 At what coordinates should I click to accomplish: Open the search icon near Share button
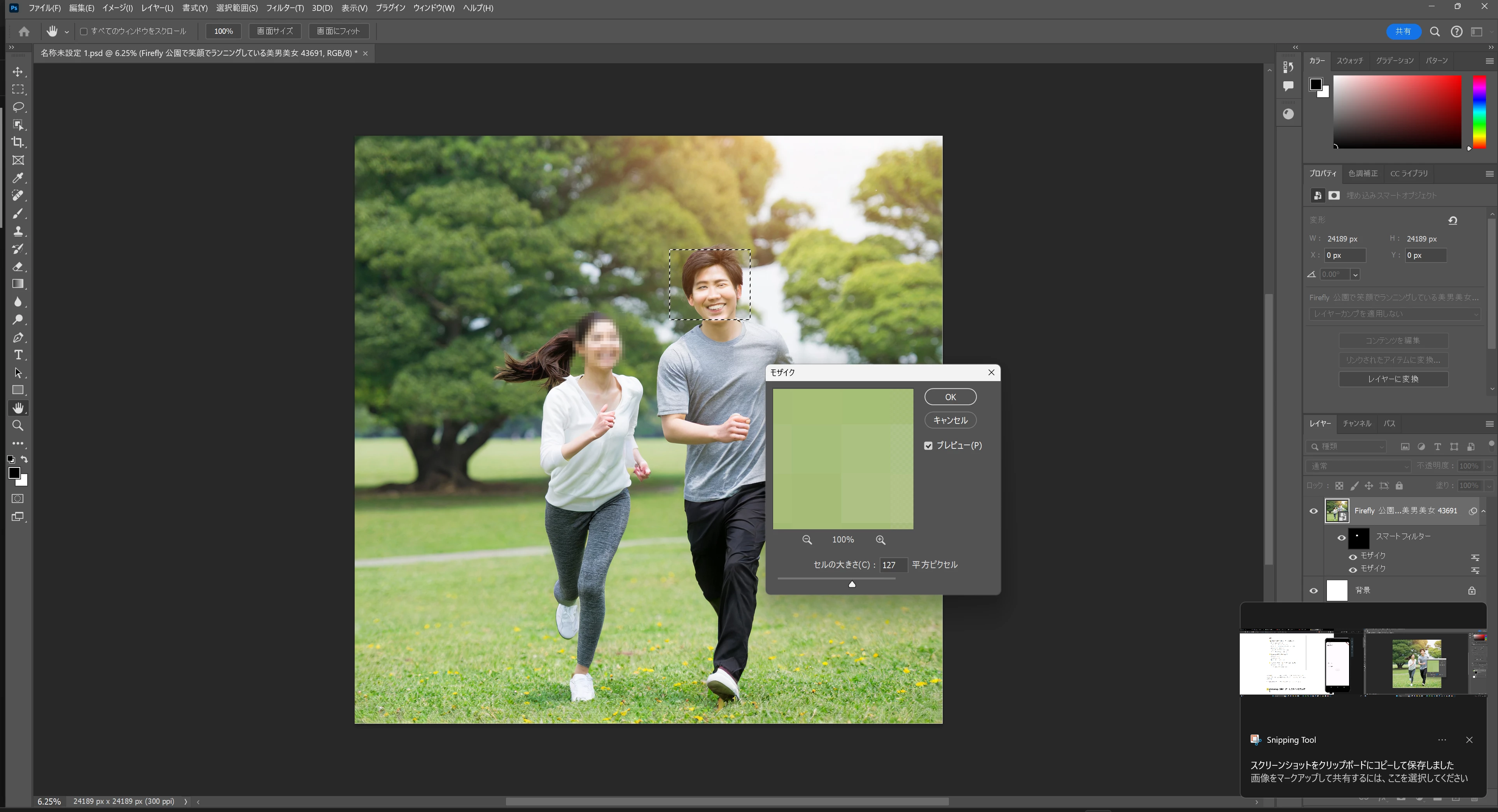[1435, 32]
